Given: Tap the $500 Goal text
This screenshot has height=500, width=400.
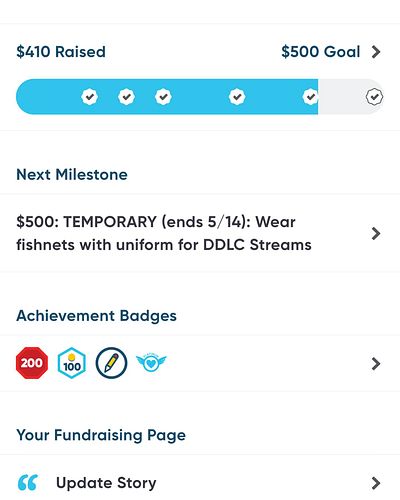Looking at the screenshot, I should click(x=321, y=52).
